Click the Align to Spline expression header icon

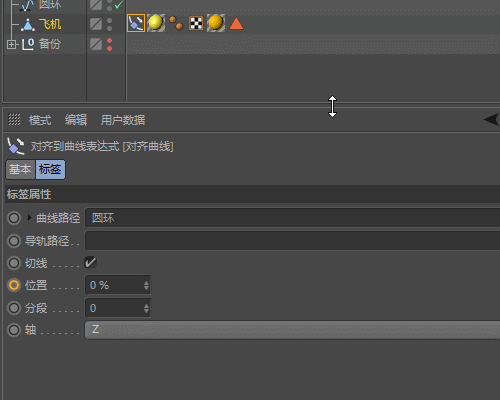click(16, 146)
